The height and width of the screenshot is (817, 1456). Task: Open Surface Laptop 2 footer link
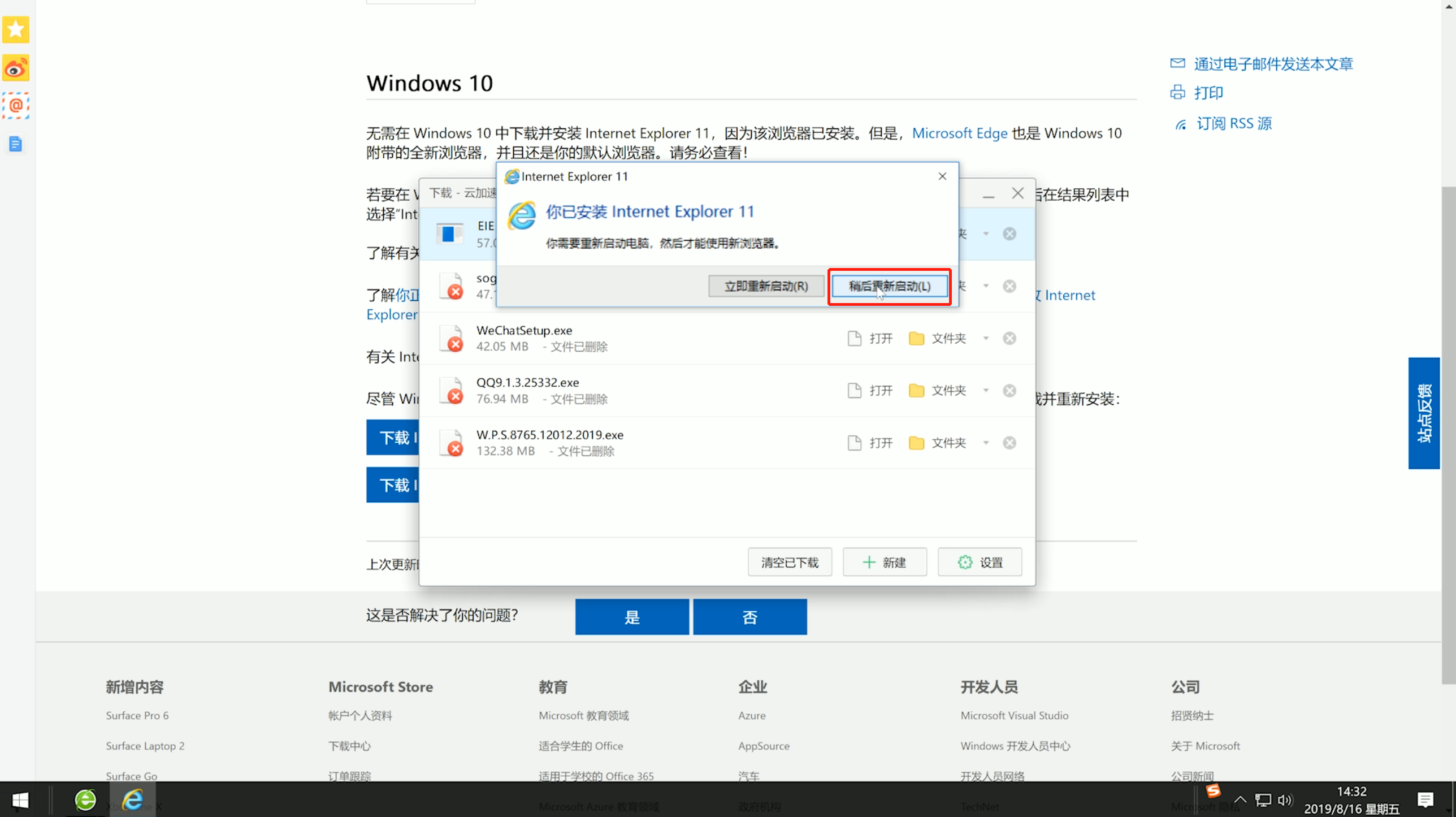(145, 746)
